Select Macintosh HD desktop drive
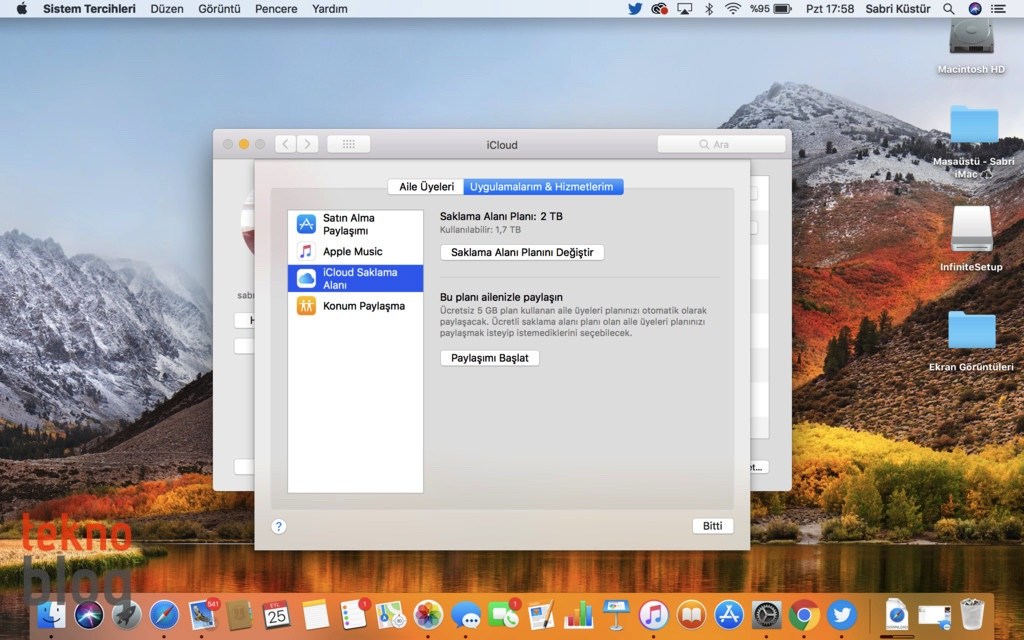Image resolution: width=1024 pixels, height=640 pixels. [x=971, y=47]
